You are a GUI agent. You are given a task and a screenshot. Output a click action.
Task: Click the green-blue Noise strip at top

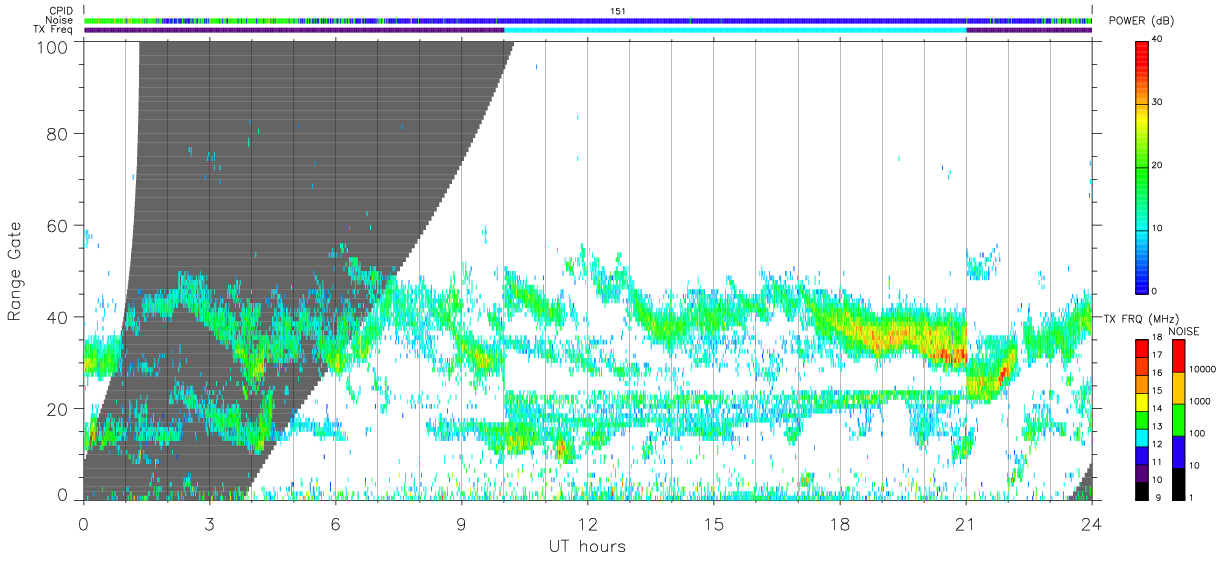588,20
